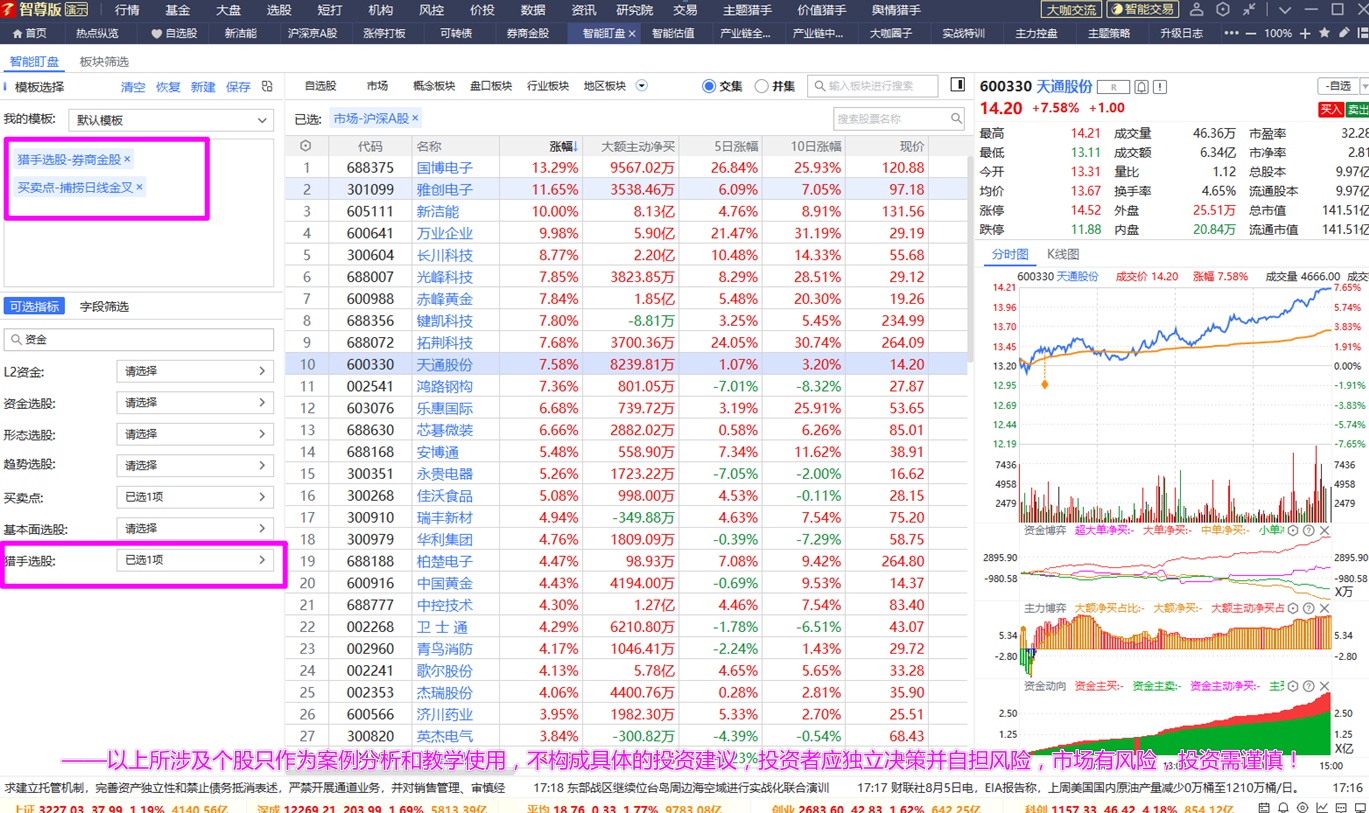Click the star favorite icon in tab bar

[1325, 33]
